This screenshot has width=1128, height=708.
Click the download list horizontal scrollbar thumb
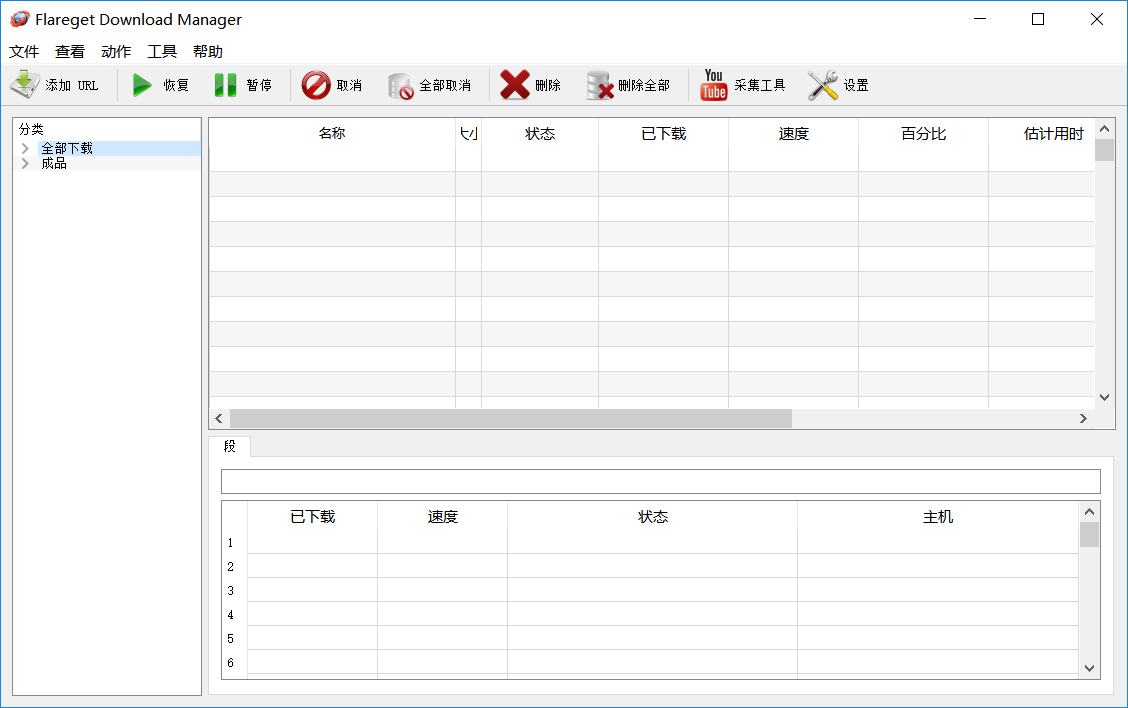pyautogui.click(x=511, y=418)
